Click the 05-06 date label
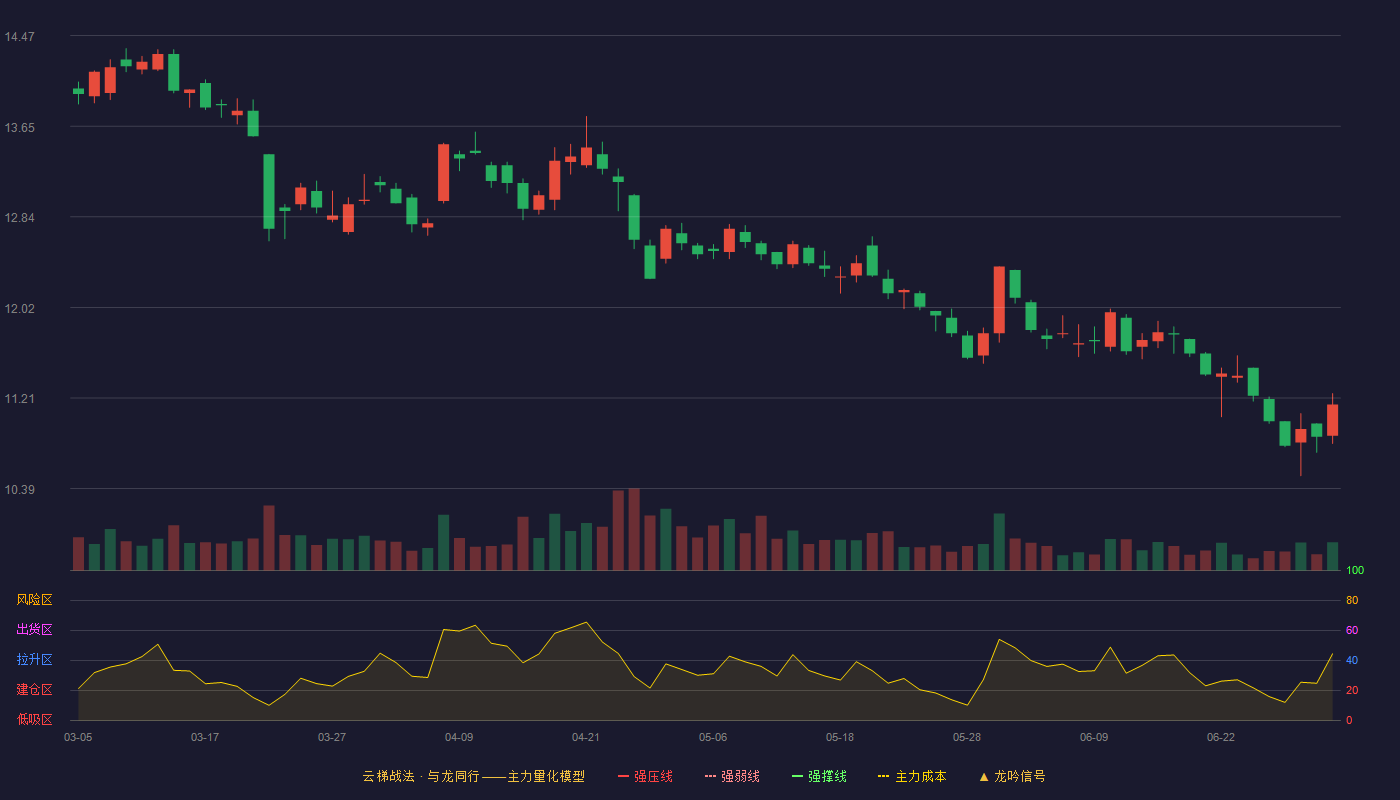Viewport: 1400px width, 800px height. (713, 737)
